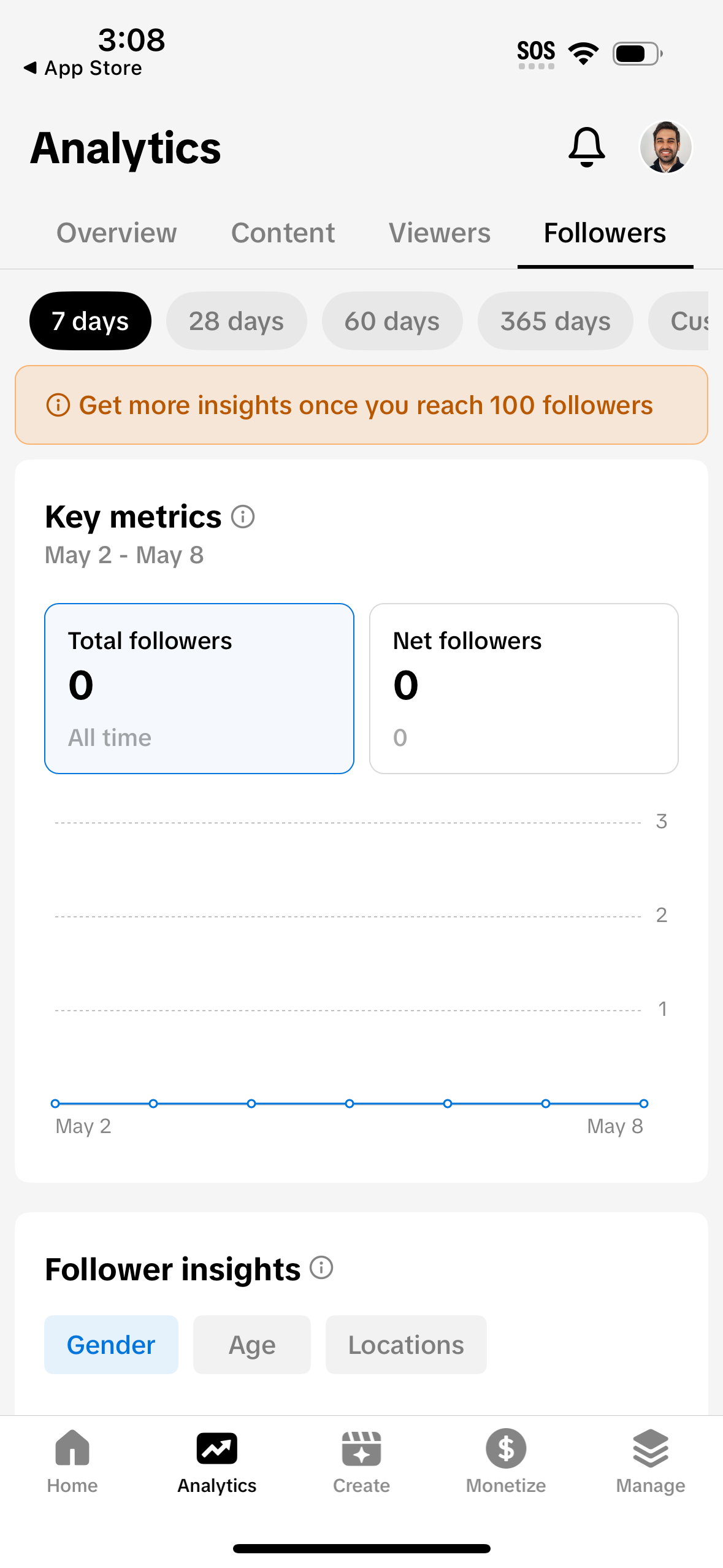Open the Create tab icon
This screenshot has height=1568, width=723.
pos(361,1448)
